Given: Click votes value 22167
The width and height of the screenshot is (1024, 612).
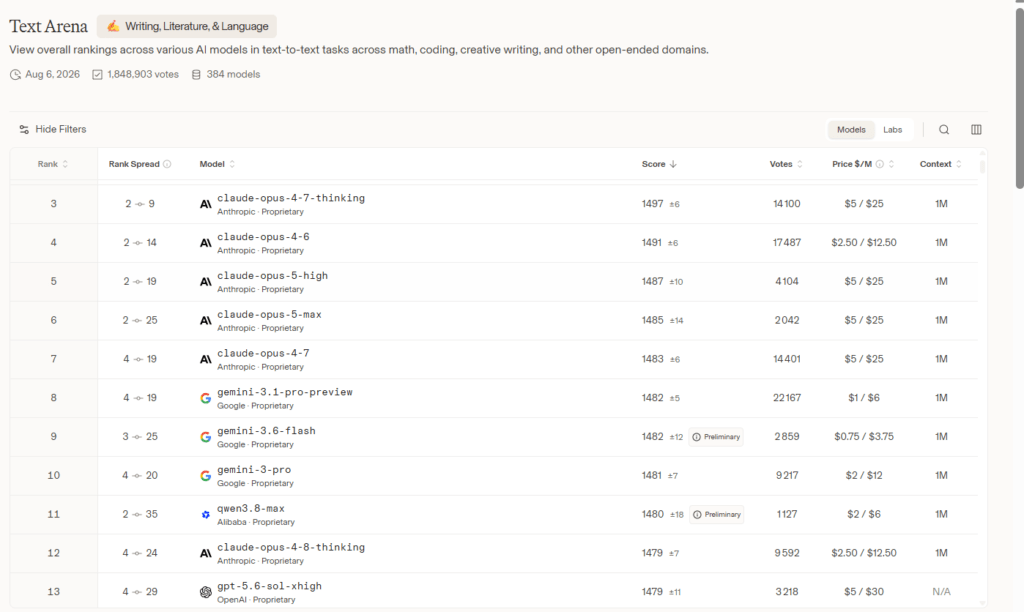Looking at the screenshot, I should 787,398.
